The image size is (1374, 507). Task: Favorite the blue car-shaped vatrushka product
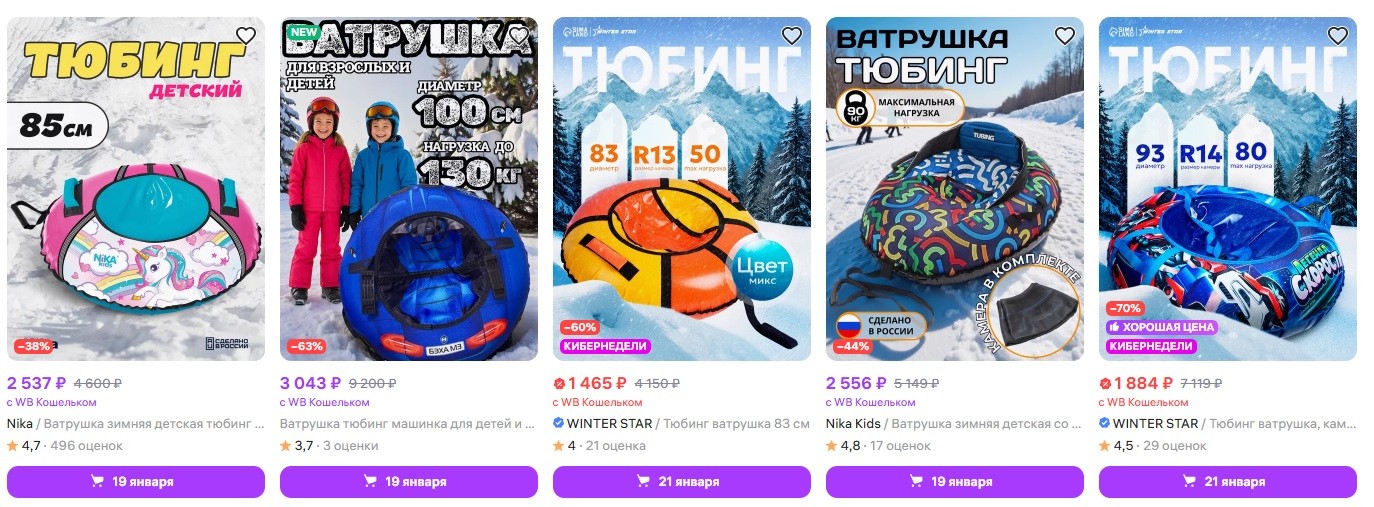tap(519, 36)
